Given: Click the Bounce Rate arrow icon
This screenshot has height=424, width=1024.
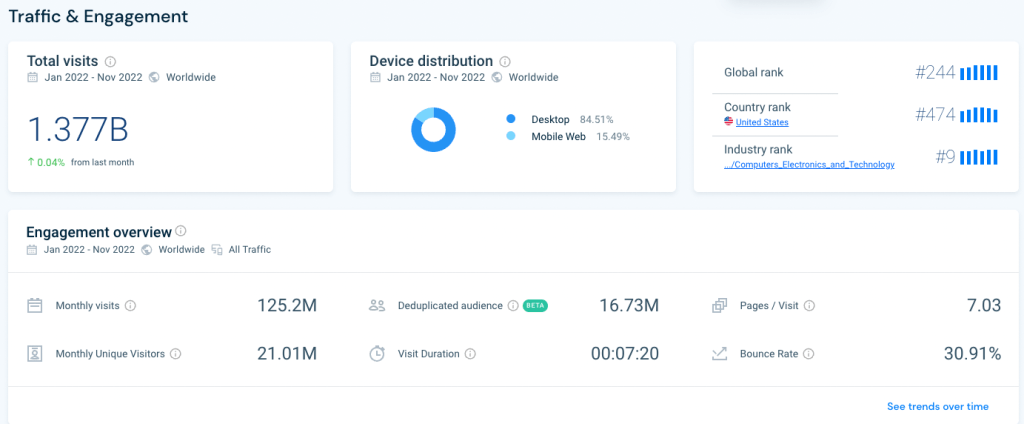Looking at the screenshot, I should point(719,354).
